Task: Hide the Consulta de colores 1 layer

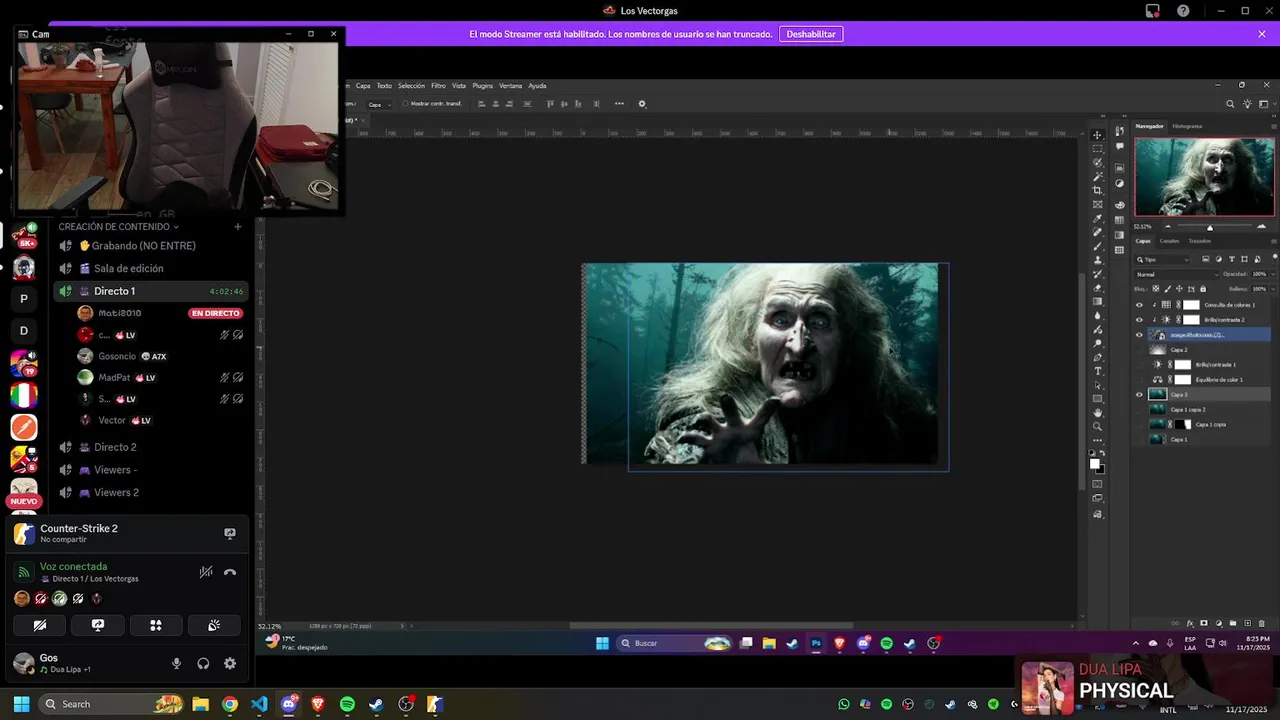Action: point(1139,305)
